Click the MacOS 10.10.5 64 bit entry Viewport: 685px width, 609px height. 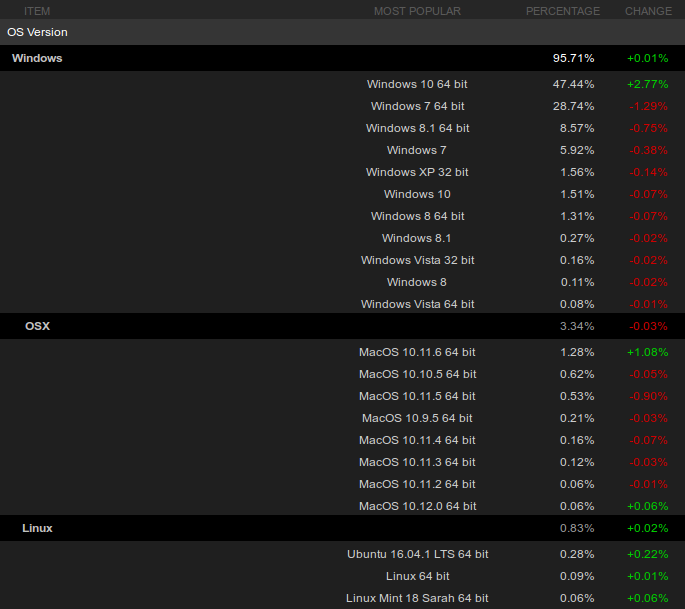417,374
